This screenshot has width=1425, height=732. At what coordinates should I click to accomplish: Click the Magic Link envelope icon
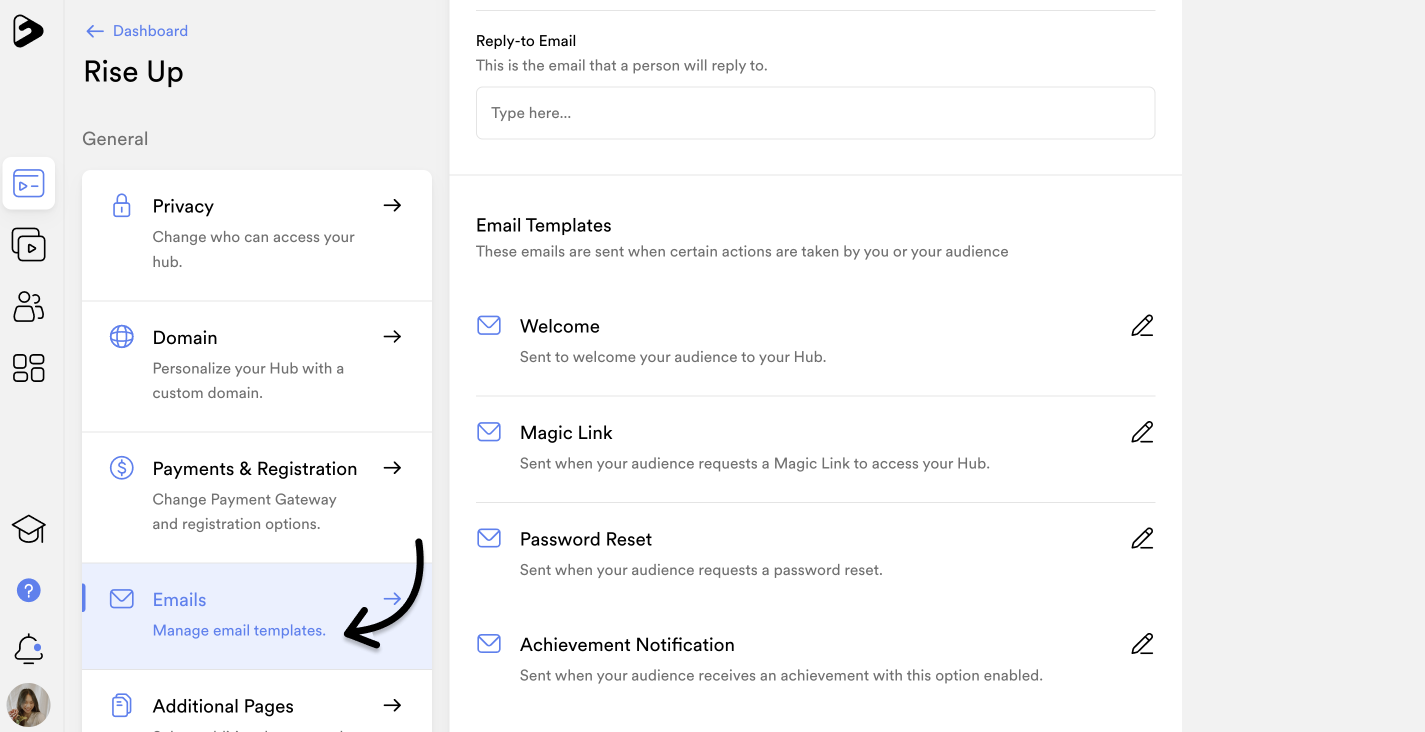(x=489, y=432)
